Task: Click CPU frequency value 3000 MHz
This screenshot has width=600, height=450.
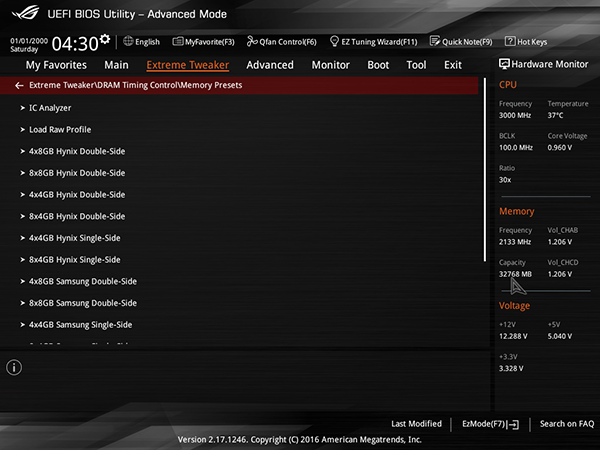Action: [515, 115]
